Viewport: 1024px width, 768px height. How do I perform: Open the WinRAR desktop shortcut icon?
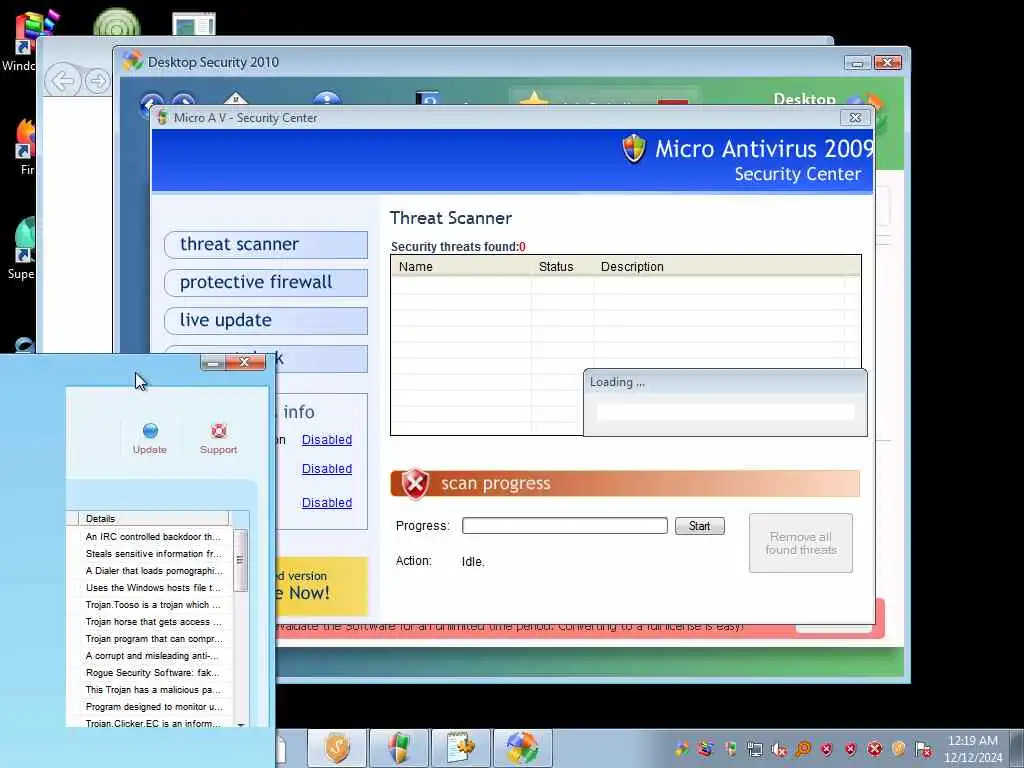click(x=32, y=33)
